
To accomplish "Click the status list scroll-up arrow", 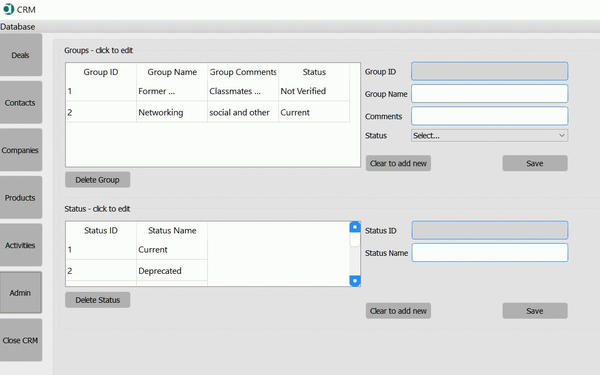I will [355, 227].
